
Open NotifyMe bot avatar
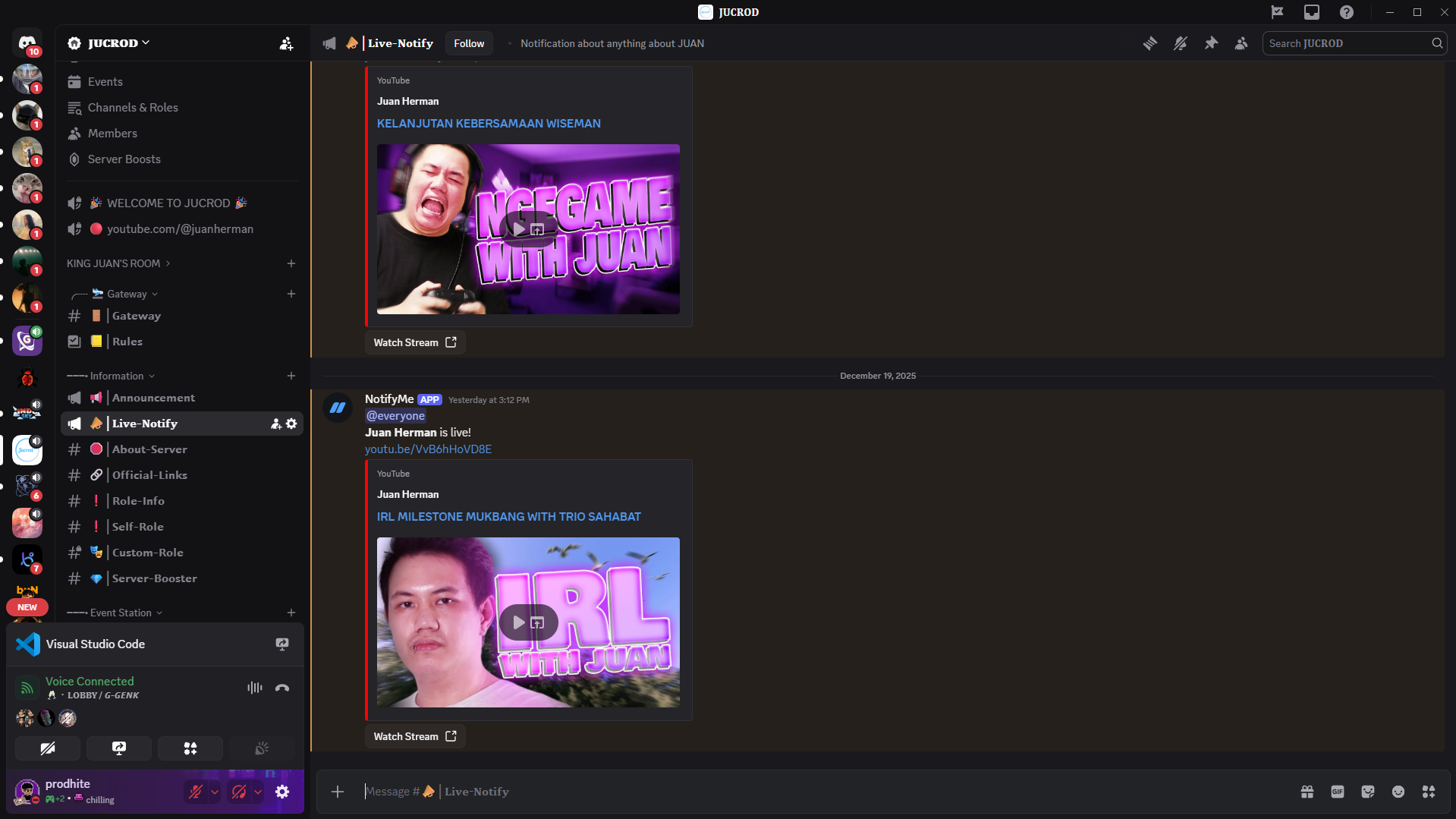pyautogui.click(x=338, y=408)
